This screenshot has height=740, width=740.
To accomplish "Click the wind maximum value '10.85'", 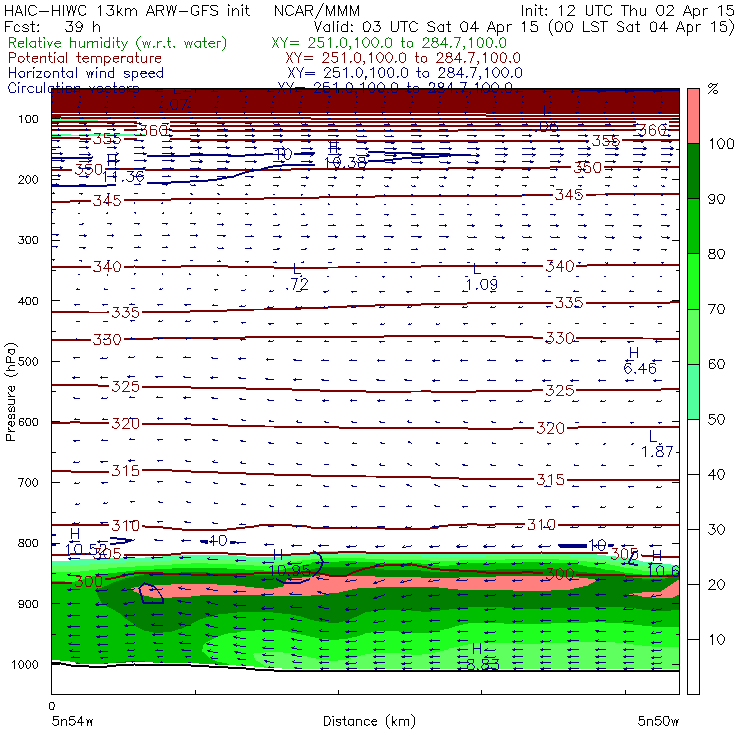I will pos(290,571).
